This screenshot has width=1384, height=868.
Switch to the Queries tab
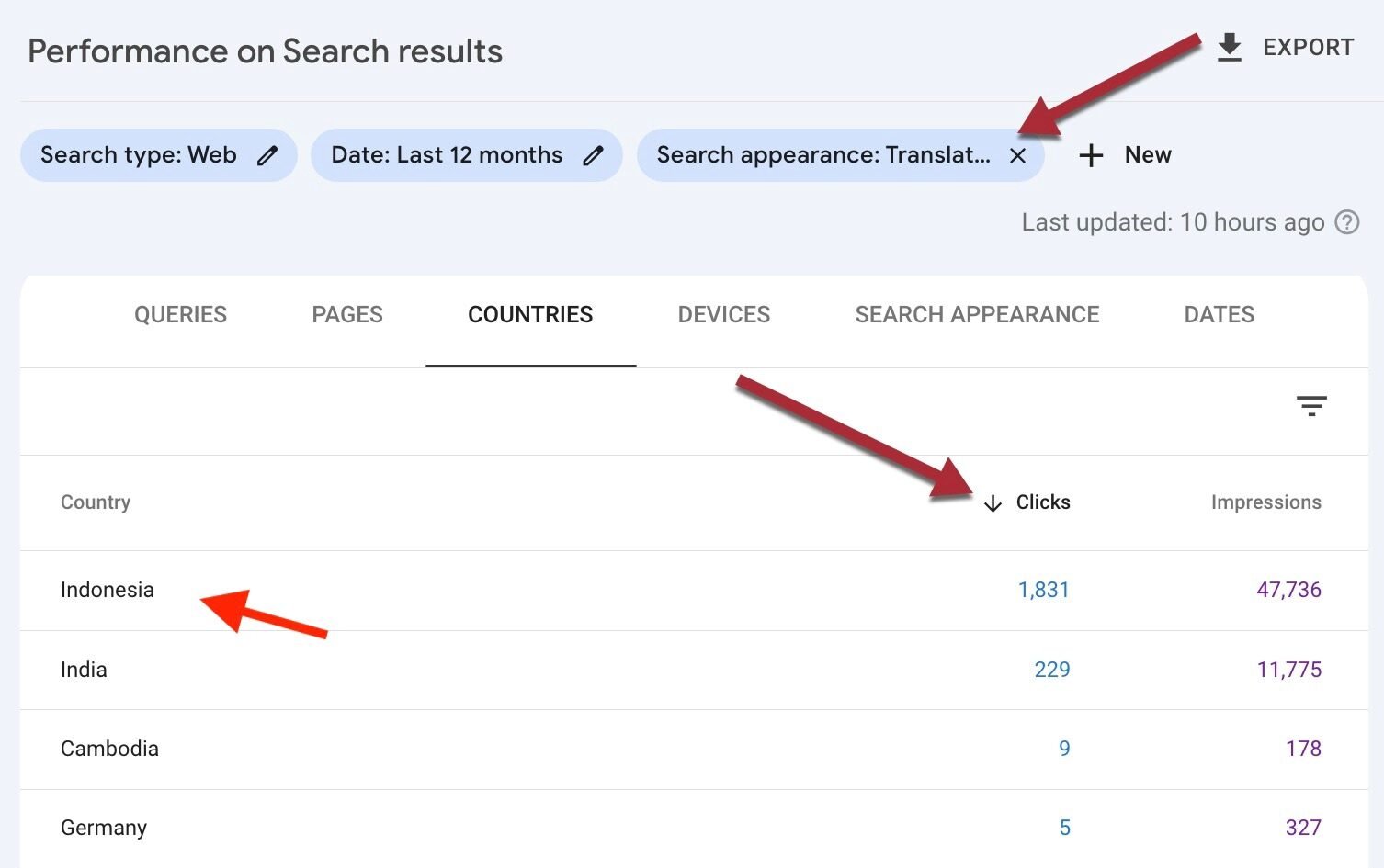coord(180,315)
